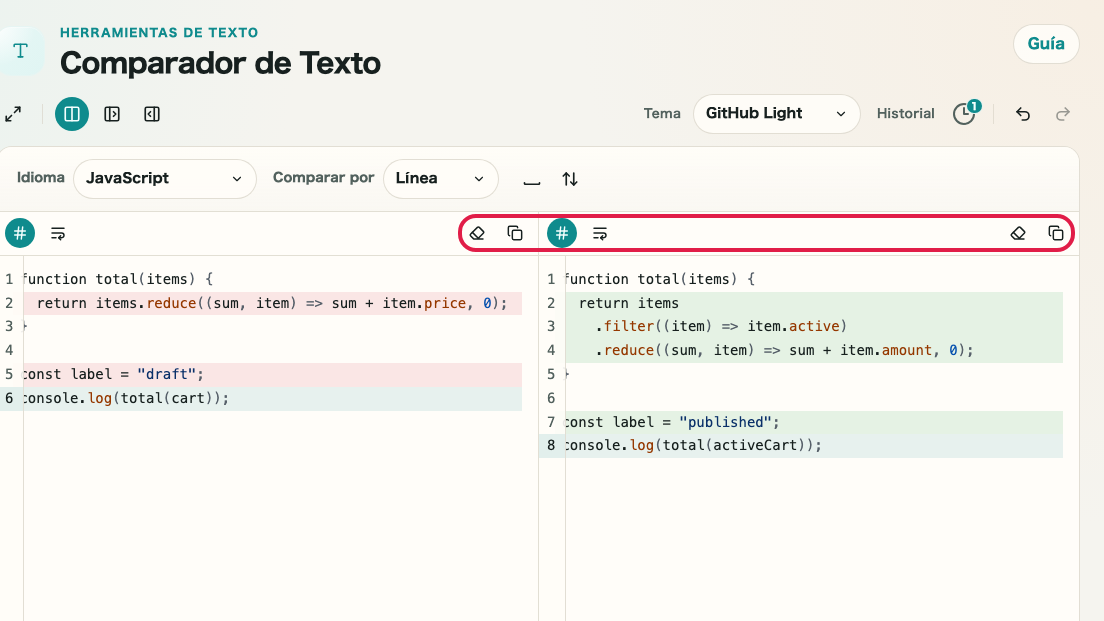Swap left and right texts with arrows icon

click(x=570, y=180)
